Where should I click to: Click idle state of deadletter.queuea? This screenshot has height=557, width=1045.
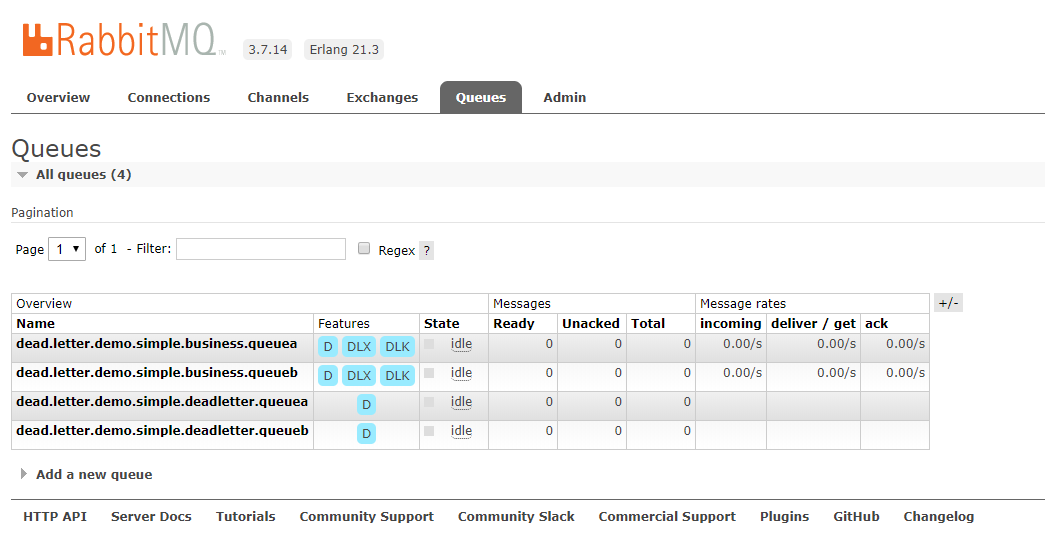(461, 402)
